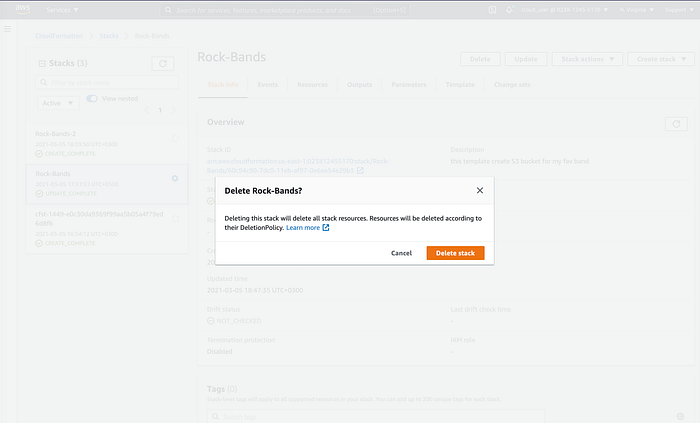Switch to the Template tab
This screenshot has height=423, width=700.
pos(460,85)
